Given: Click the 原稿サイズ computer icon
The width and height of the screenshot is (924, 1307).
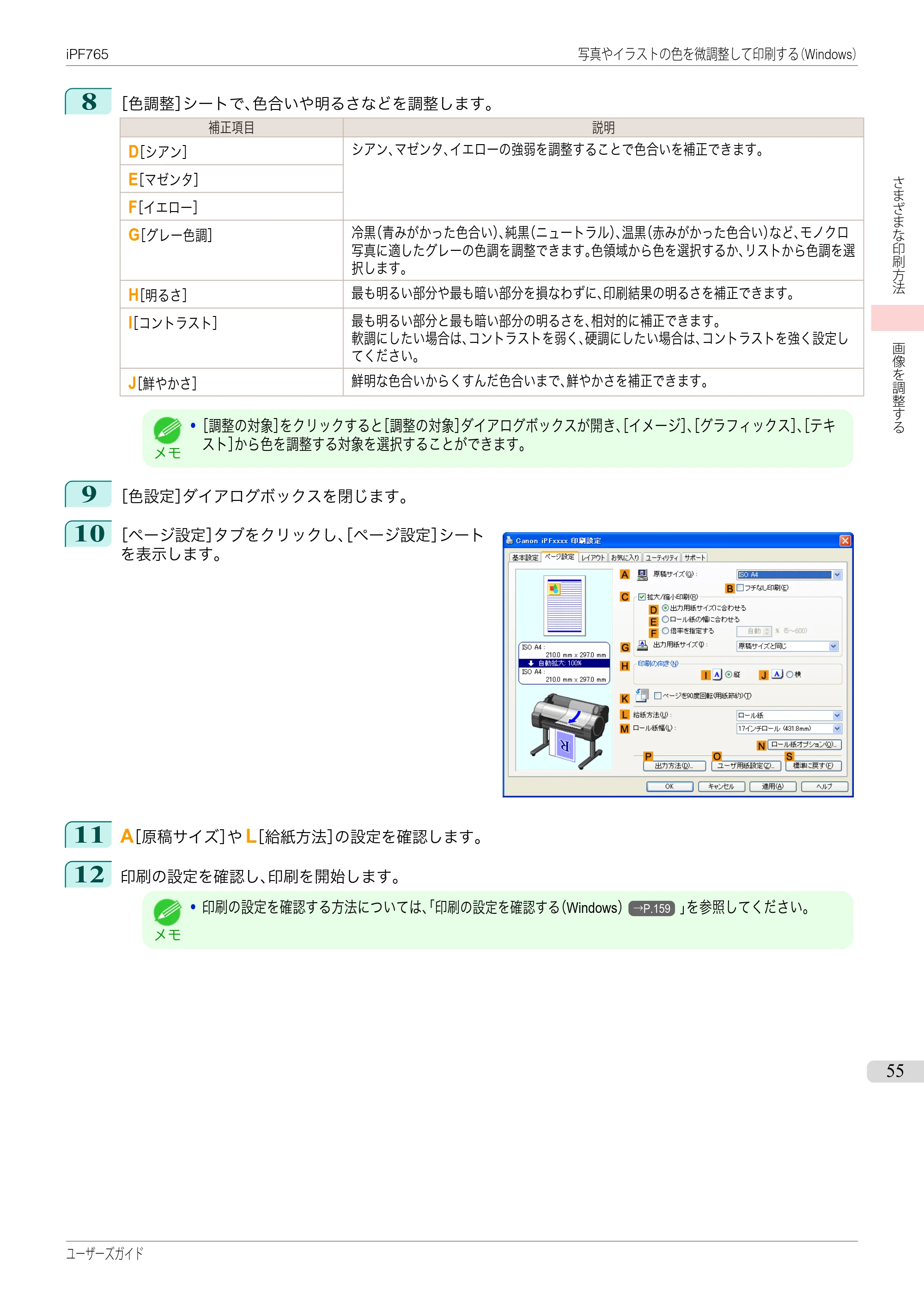Looking at the screenshot, I should pyautogui.click(x=642, y=574).
